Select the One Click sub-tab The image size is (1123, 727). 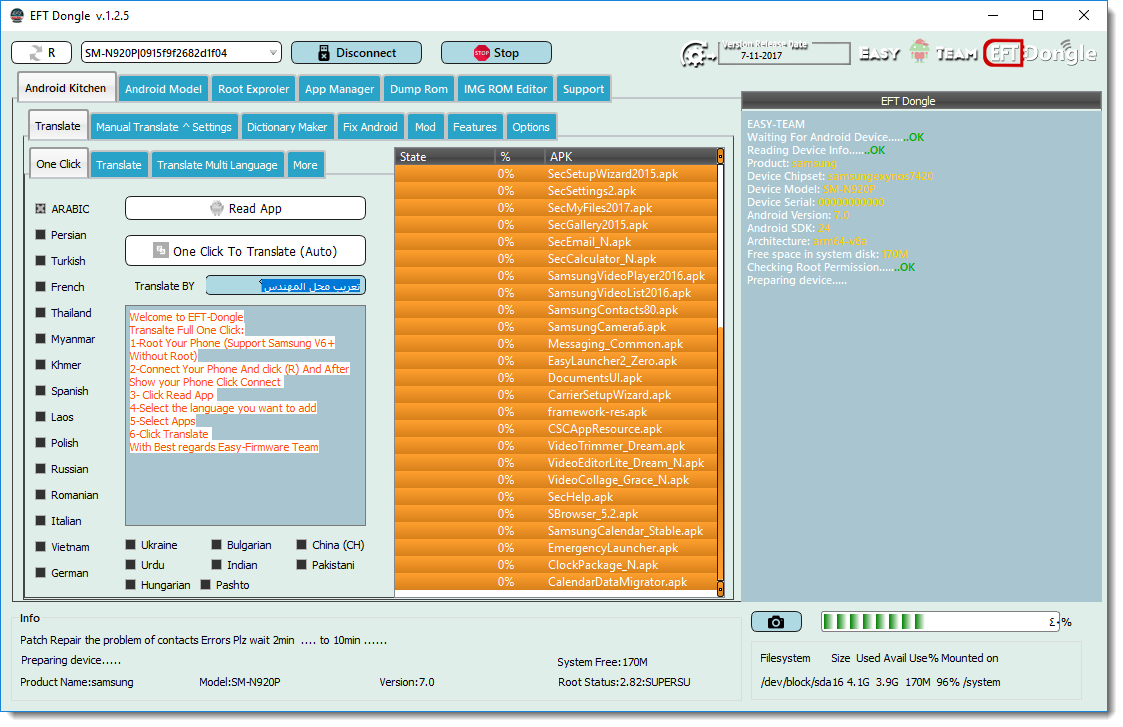(x=59, y=164)
